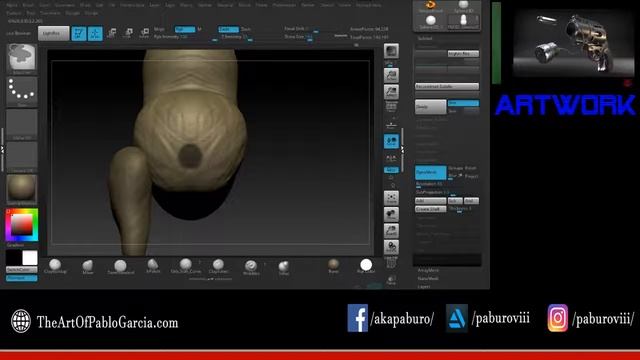Select the Inflat brush
Screen dimensions: 640x360
pos(284,267)
